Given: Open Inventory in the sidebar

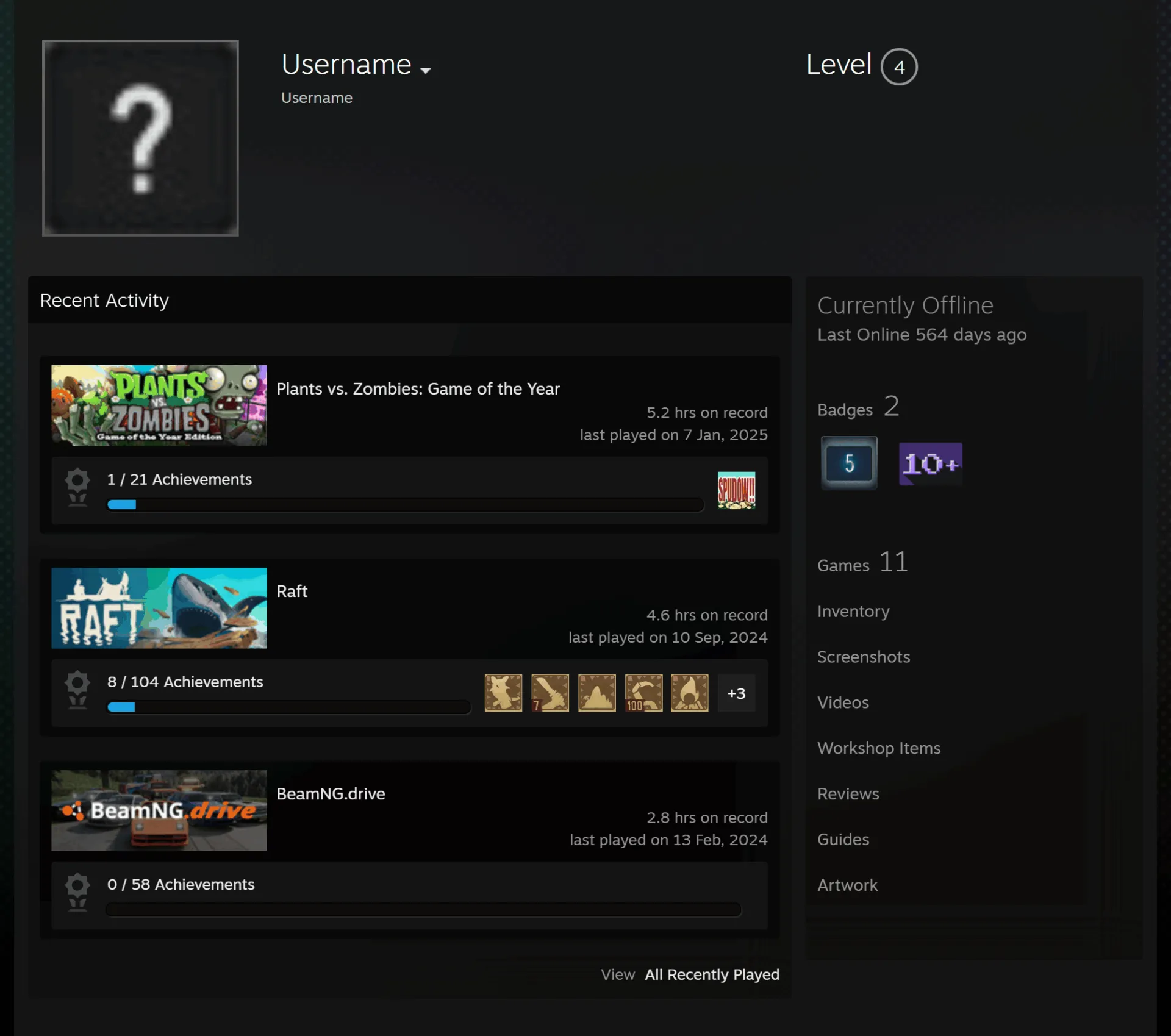Looking at the screenshot, I should [x=853, y=611].
